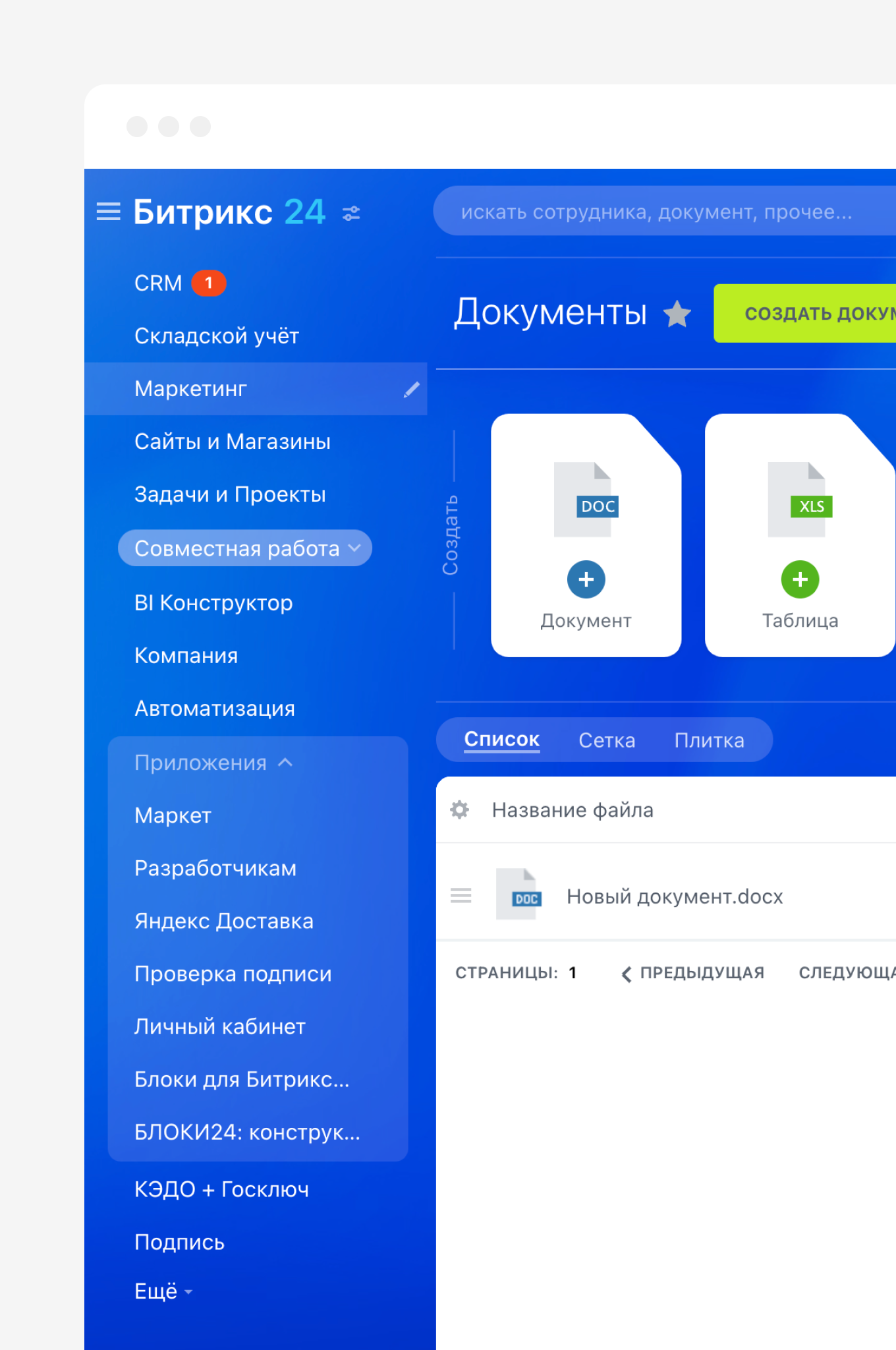The width and height of the screenshot is (896, 1350).
Task: Open Яндекс Доставка app
Action: 224,921
